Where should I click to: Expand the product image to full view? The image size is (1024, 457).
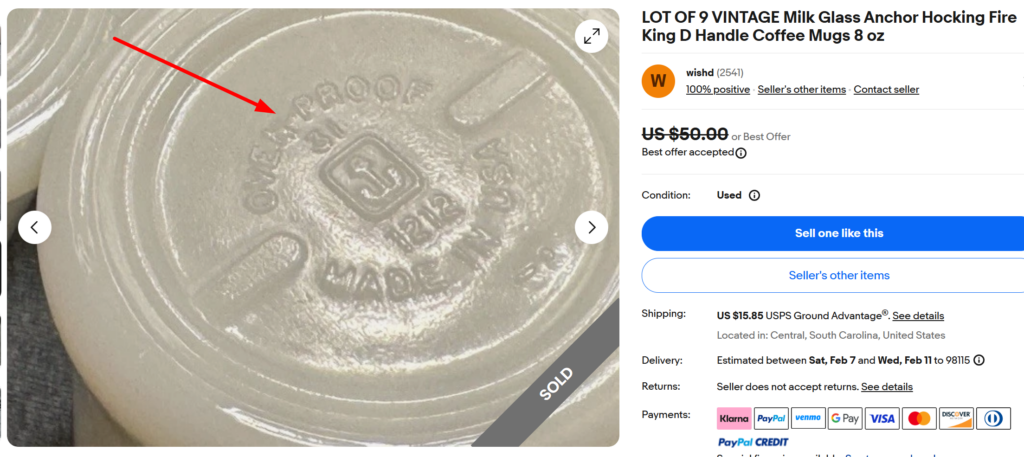tap(591, 37)
